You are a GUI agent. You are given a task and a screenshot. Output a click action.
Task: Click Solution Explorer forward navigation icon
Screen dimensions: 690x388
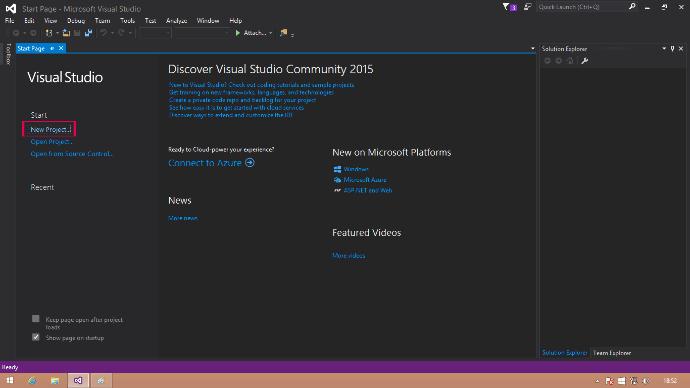coord(558,61)
